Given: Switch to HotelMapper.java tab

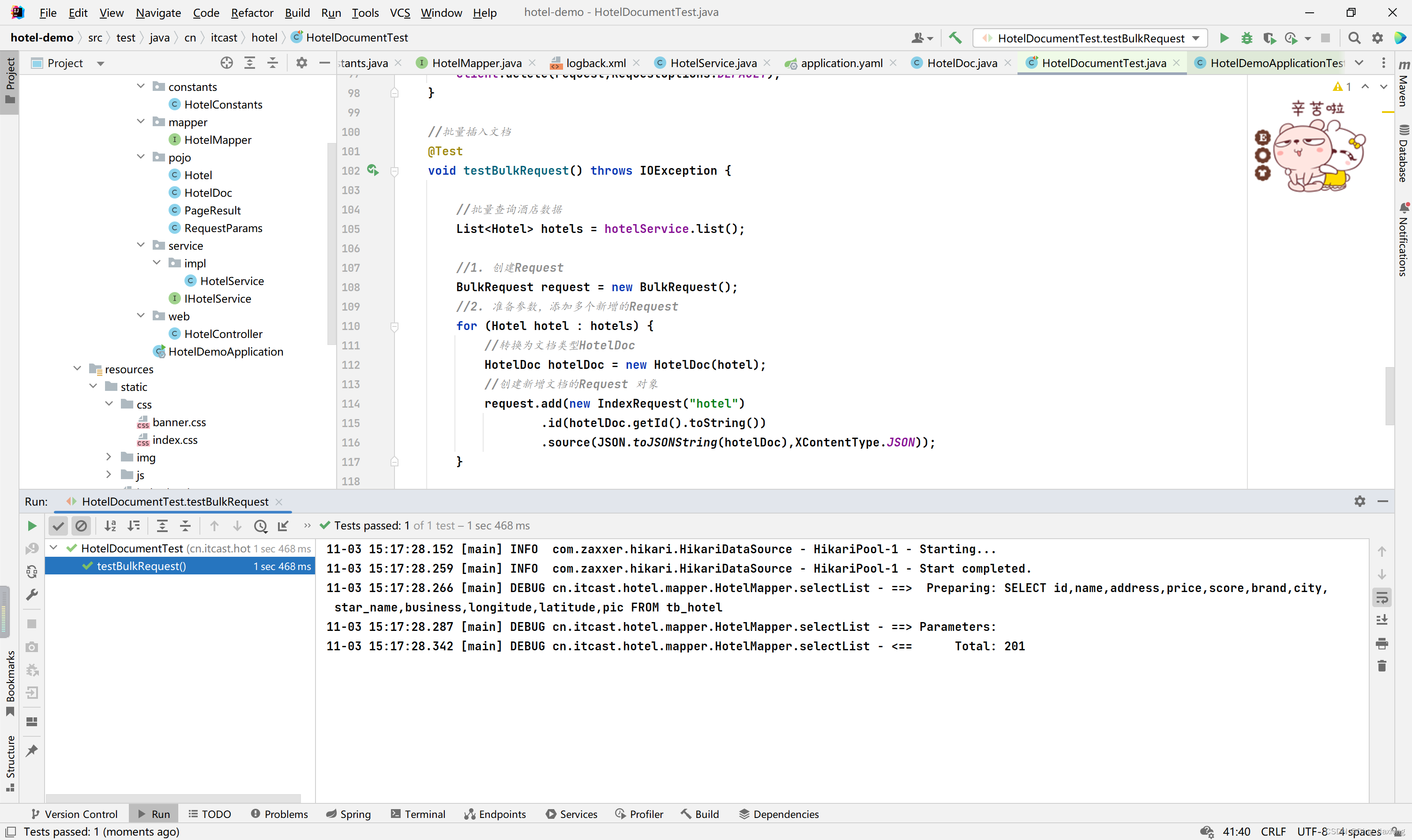Looking at the screenshot, I should point(476,63).
